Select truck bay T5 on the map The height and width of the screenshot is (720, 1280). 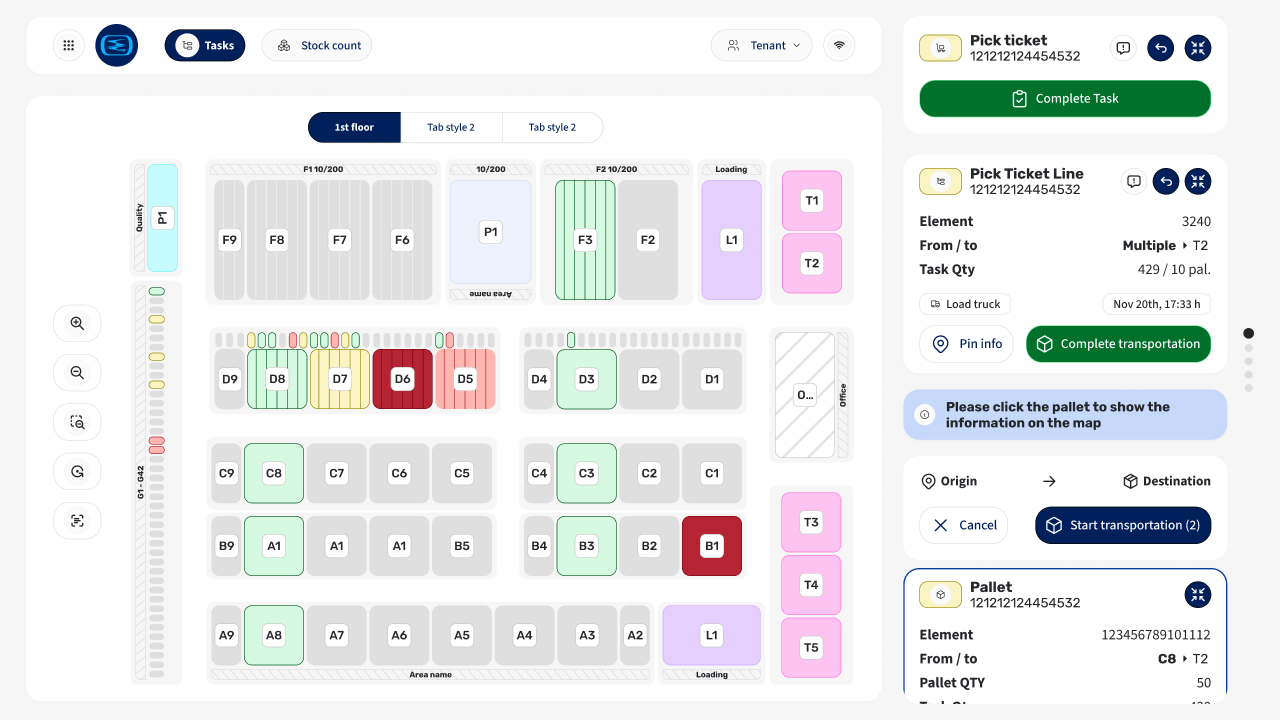[811, 648]
